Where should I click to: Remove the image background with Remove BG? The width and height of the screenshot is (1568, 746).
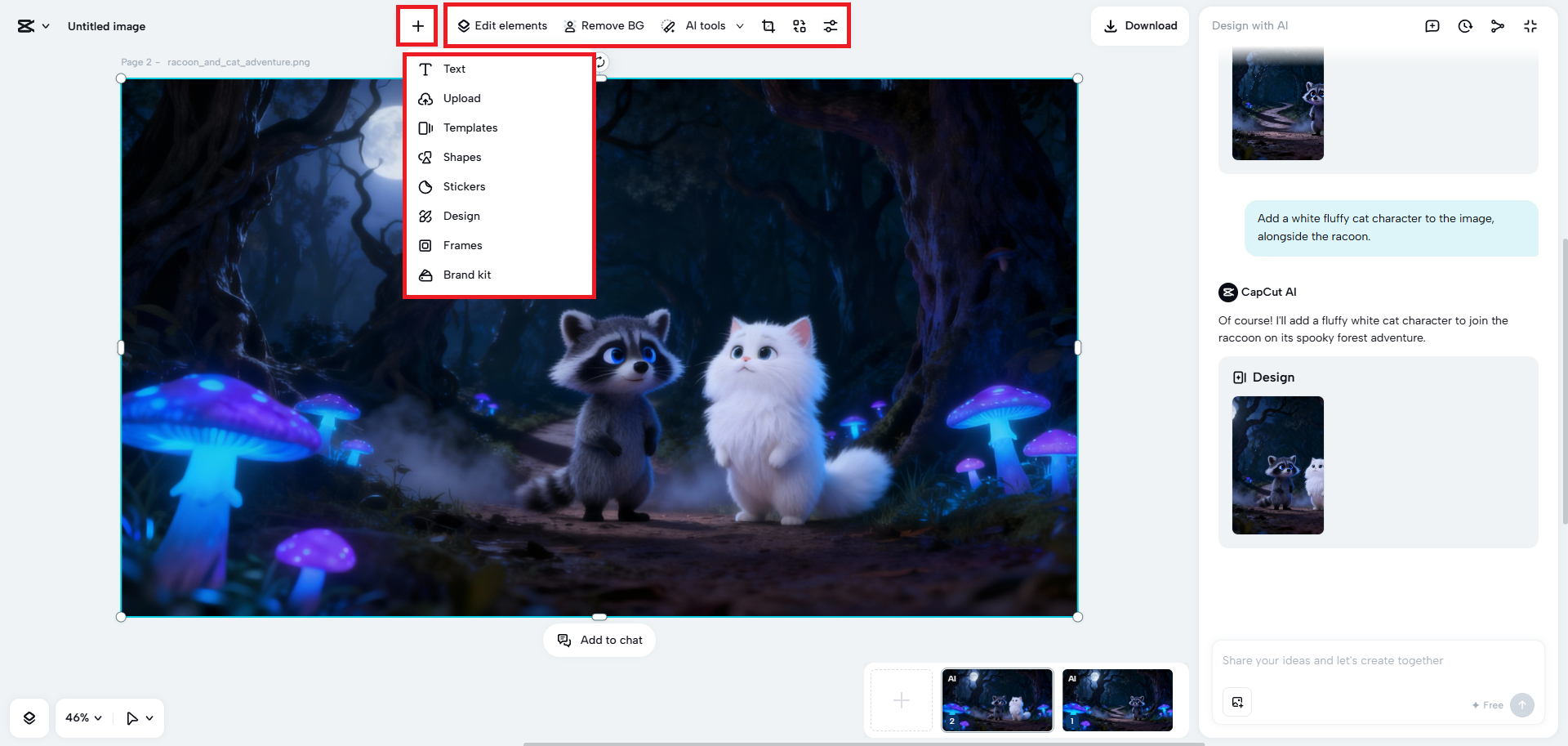(604, 26)
